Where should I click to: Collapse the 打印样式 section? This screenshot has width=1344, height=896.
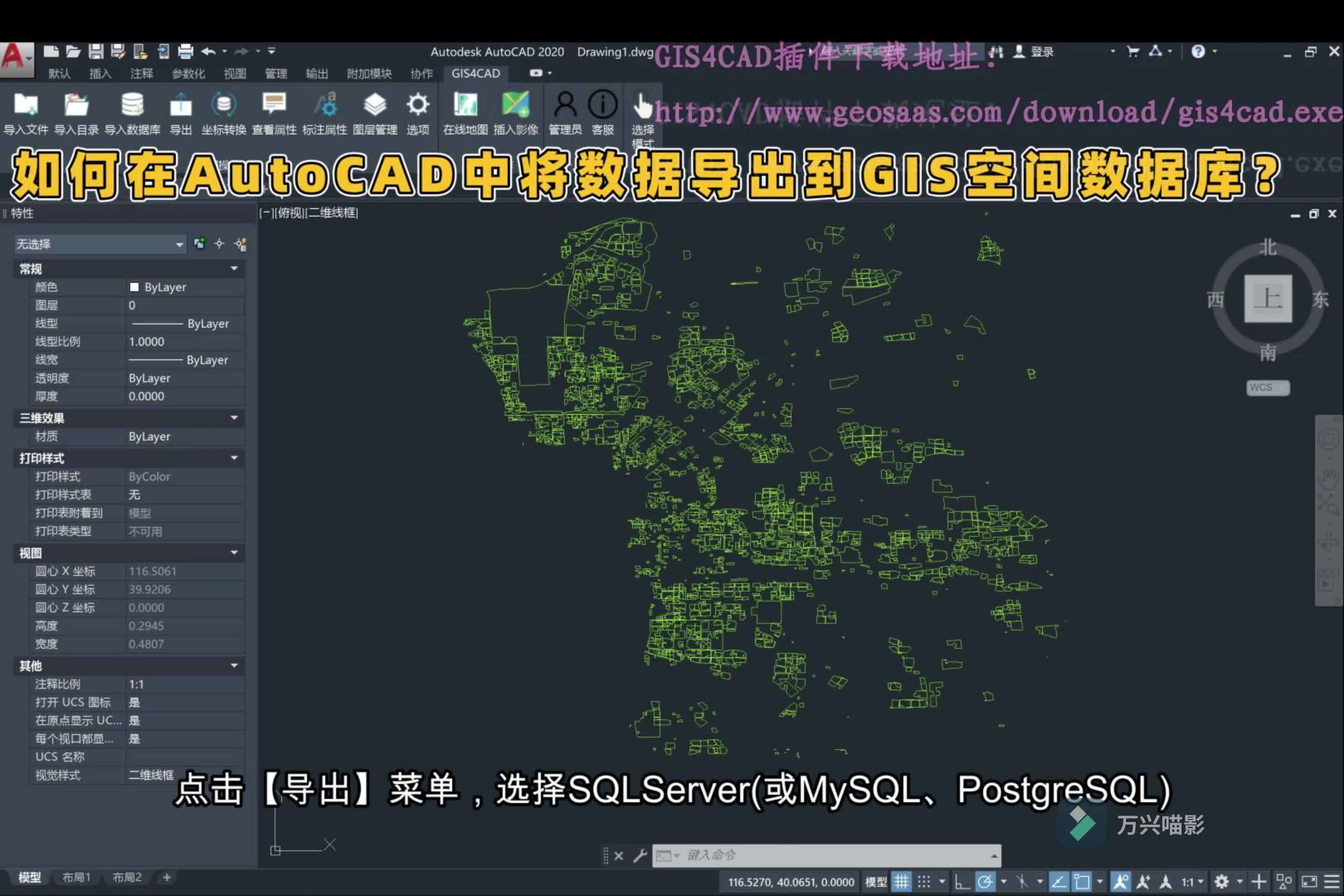tap(234, 458)
